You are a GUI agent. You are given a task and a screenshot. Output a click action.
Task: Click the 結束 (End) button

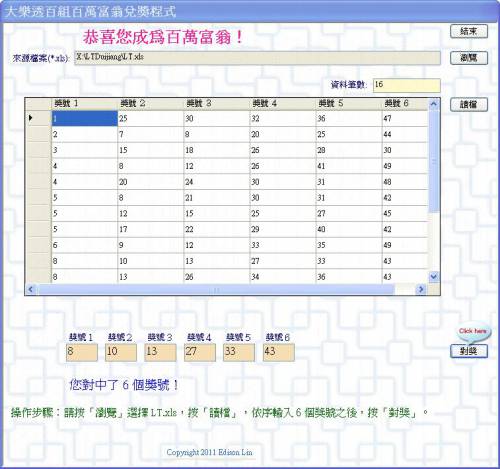click(x=469, y=32)
